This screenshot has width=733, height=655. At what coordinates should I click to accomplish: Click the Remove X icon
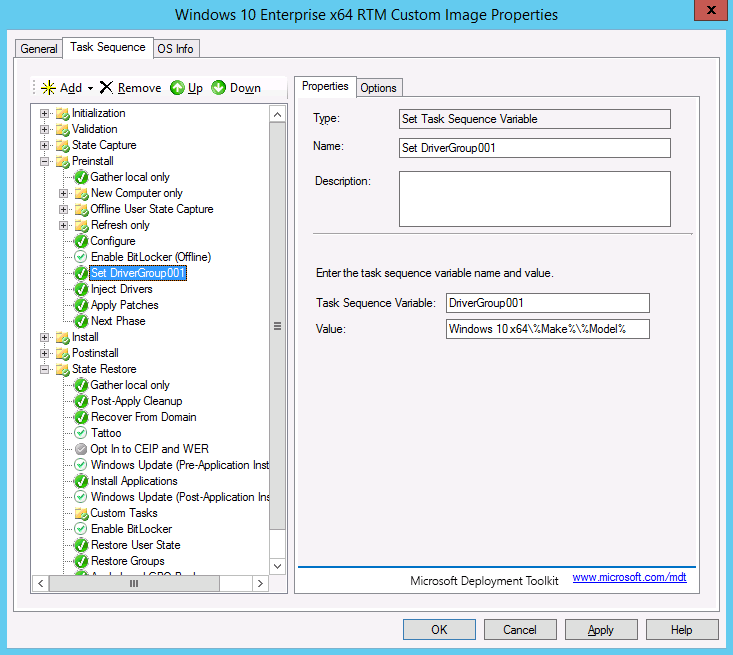[106, 88]
